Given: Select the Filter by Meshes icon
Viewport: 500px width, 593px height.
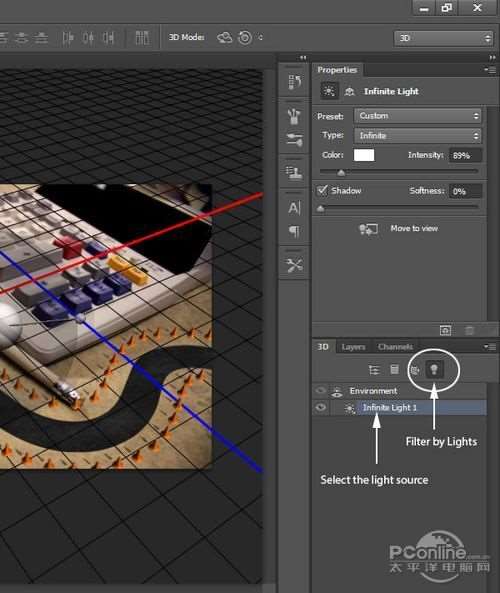Looking at the screenshot, I should coord(394,369).
